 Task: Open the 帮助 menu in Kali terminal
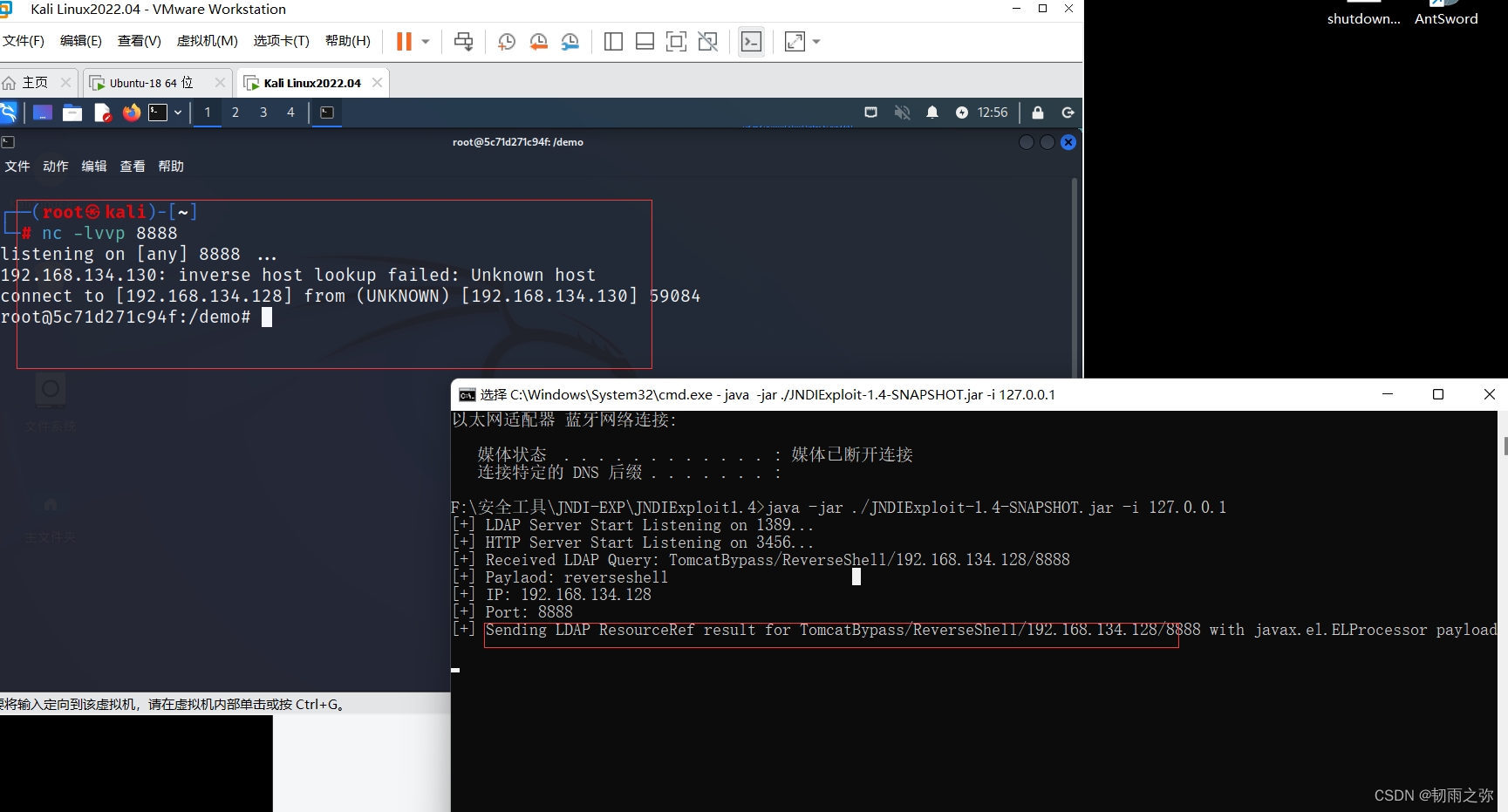pyautogui.click(x=171, y=167)
